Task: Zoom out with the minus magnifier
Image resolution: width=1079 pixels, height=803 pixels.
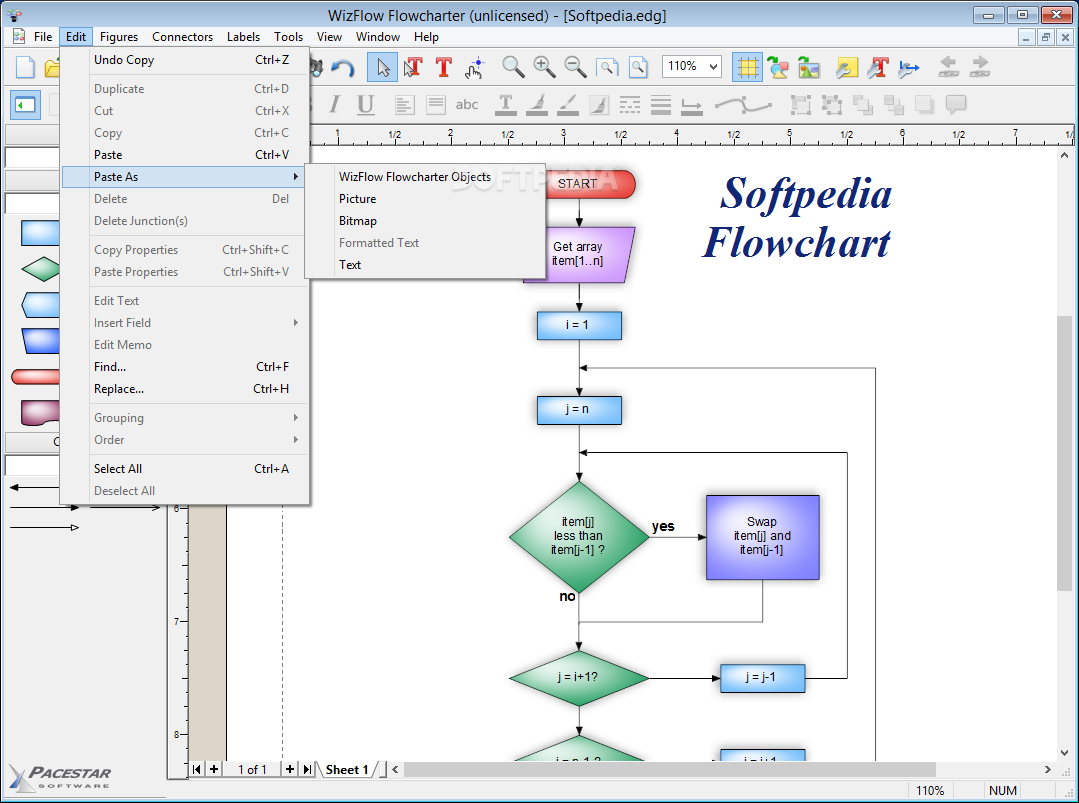Action: [575, 67]
